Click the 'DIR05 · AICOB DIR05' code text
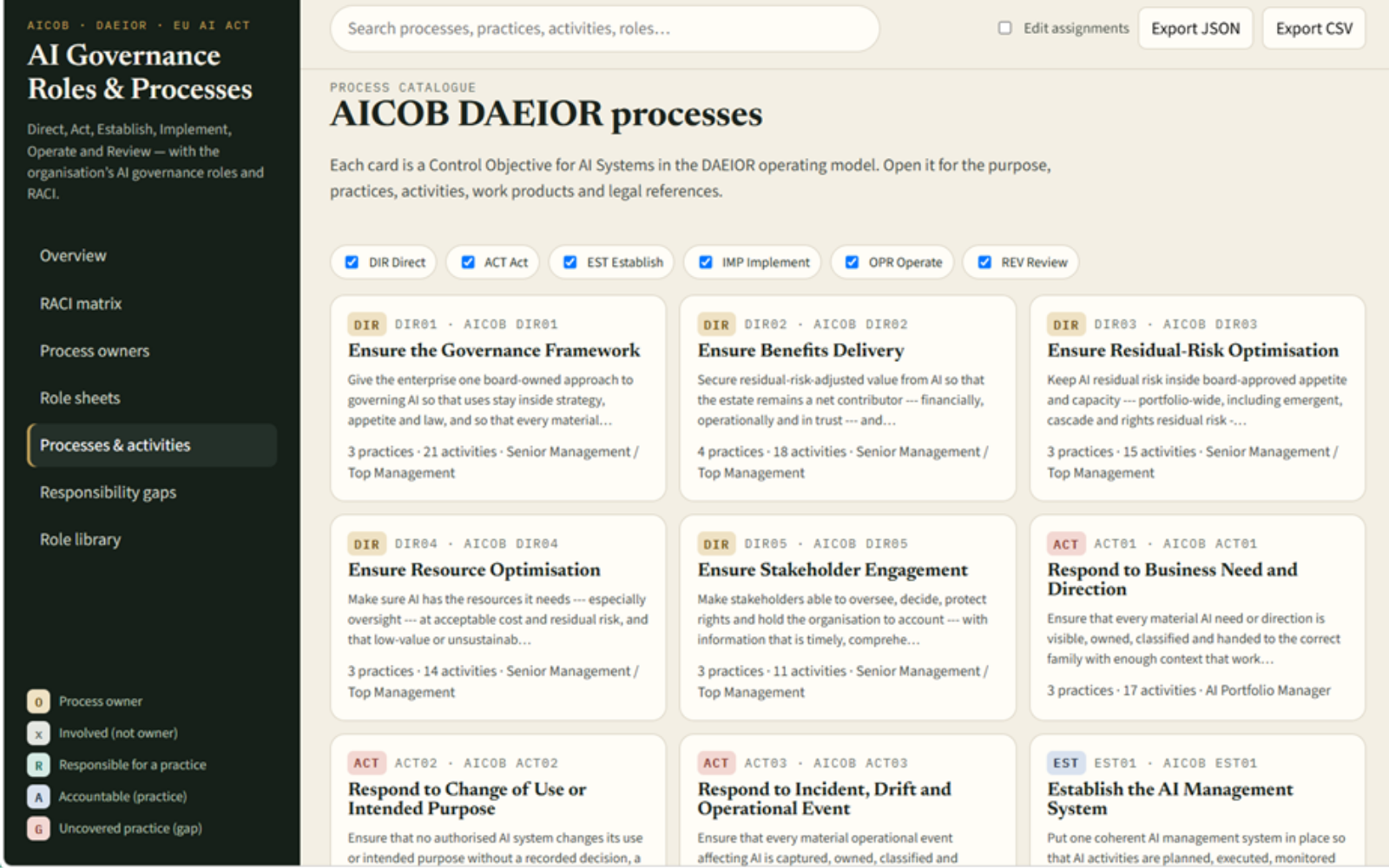Viewport: 1389px width, 868px height. tap(826, 544)
